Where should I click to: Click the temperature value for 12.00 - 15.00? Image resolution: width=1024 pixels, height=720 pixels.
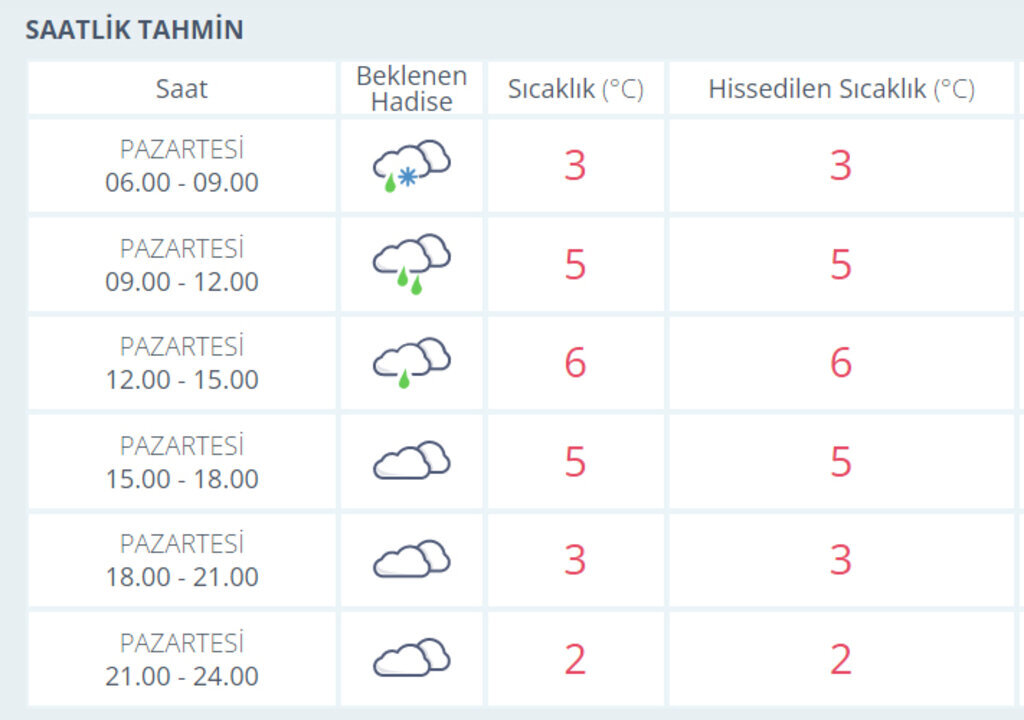575,362
